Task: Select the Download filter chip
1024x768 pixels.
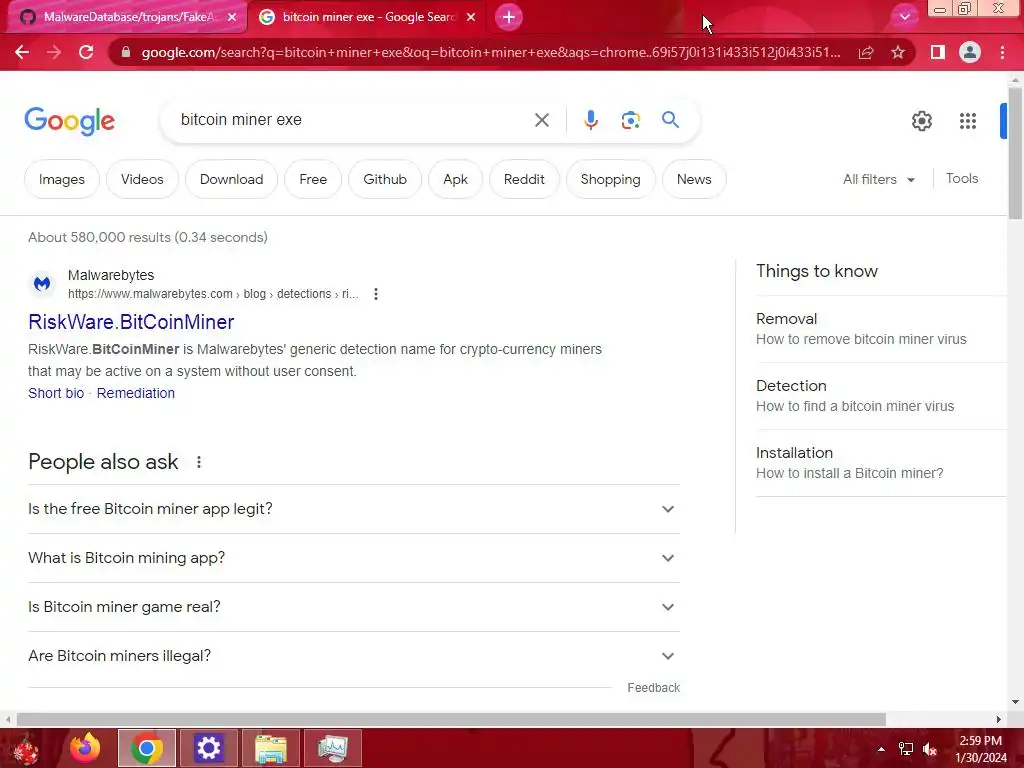Action: coord(231,179)
